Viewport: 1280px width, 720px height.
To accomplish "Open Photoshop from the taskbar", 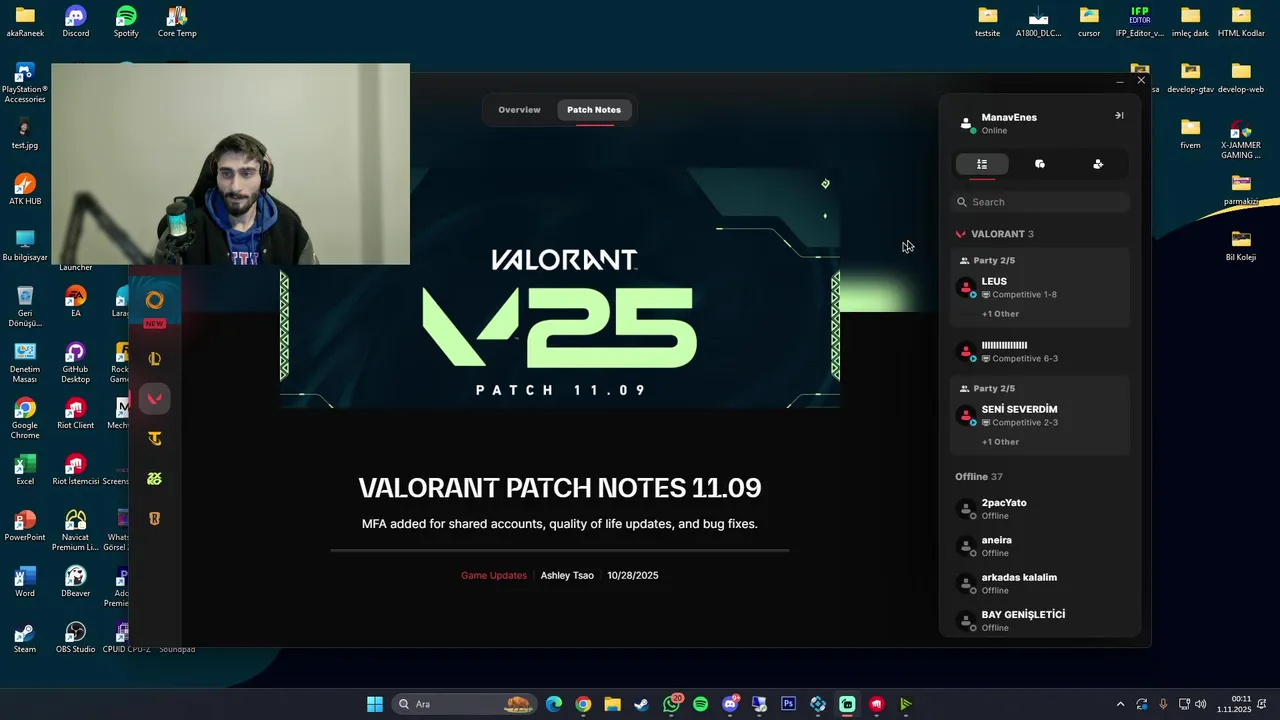I will (788, 704).
